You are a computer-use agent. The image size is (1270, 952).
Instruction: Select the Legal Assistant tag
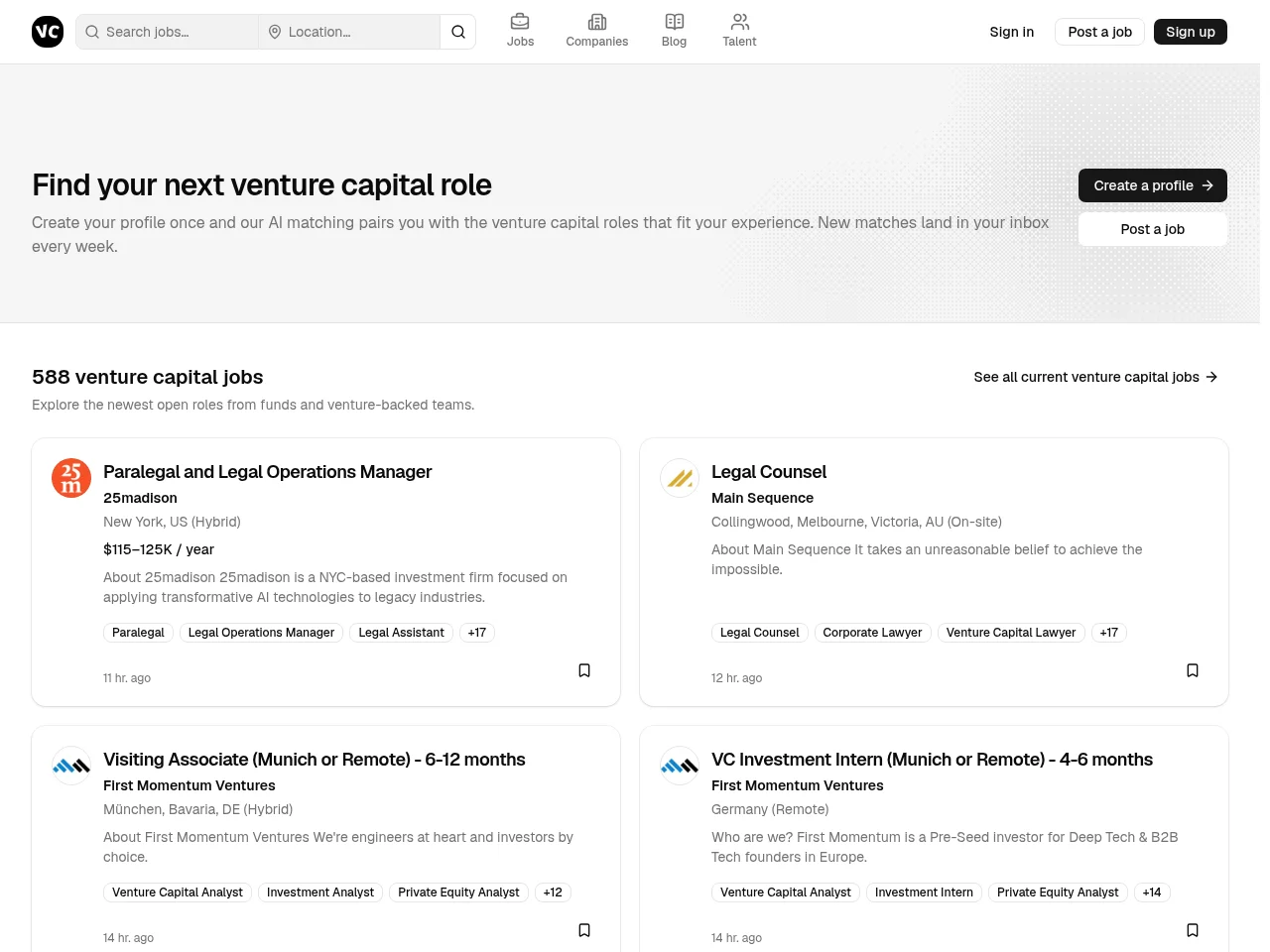(401, 633)
